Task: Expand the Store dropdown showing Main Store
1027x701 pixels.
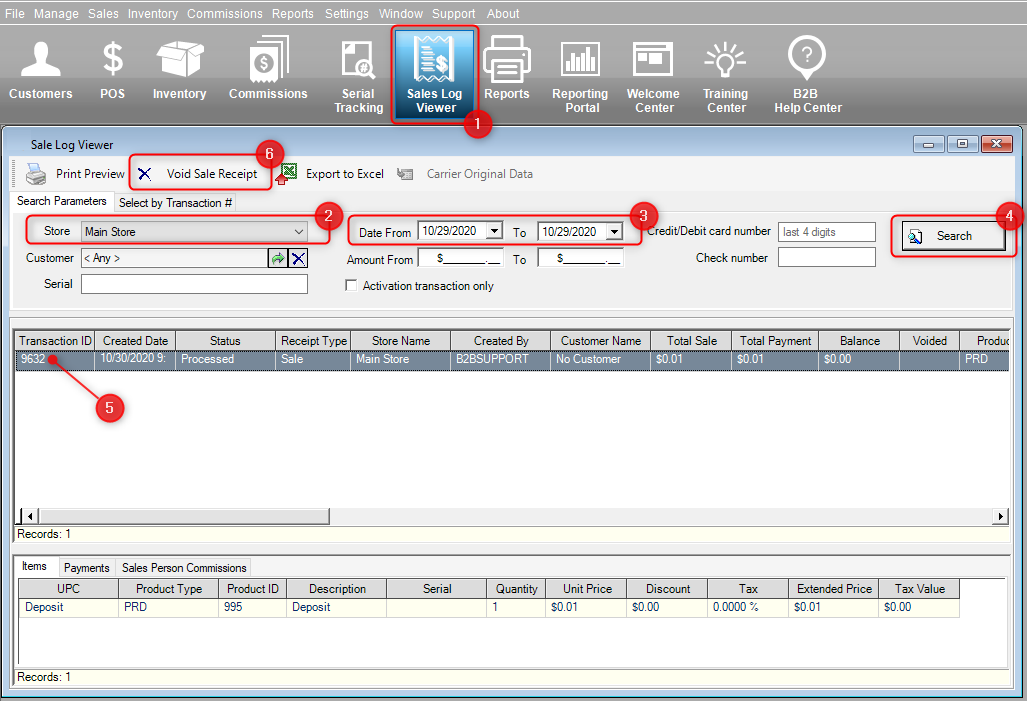Action: (x=195, y=231)
